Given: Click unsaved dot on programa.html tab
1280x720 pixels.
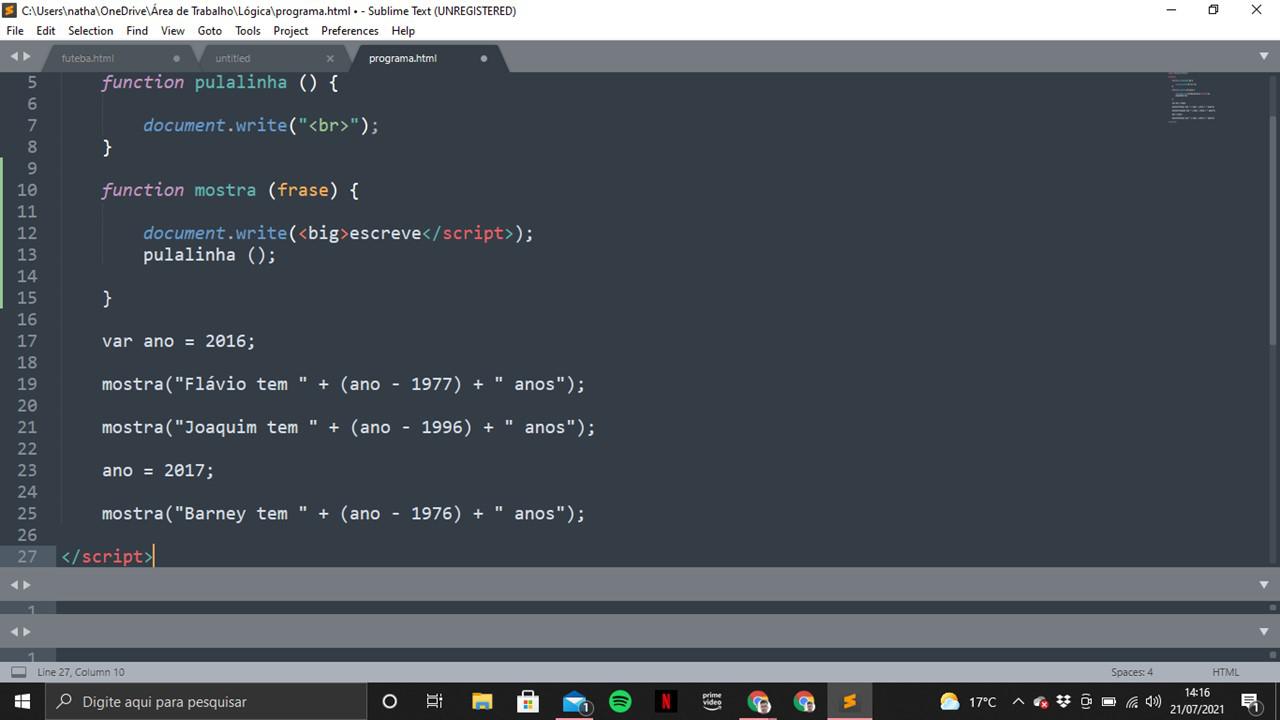Looking at the screenshot, I should [x=484, y=58].
